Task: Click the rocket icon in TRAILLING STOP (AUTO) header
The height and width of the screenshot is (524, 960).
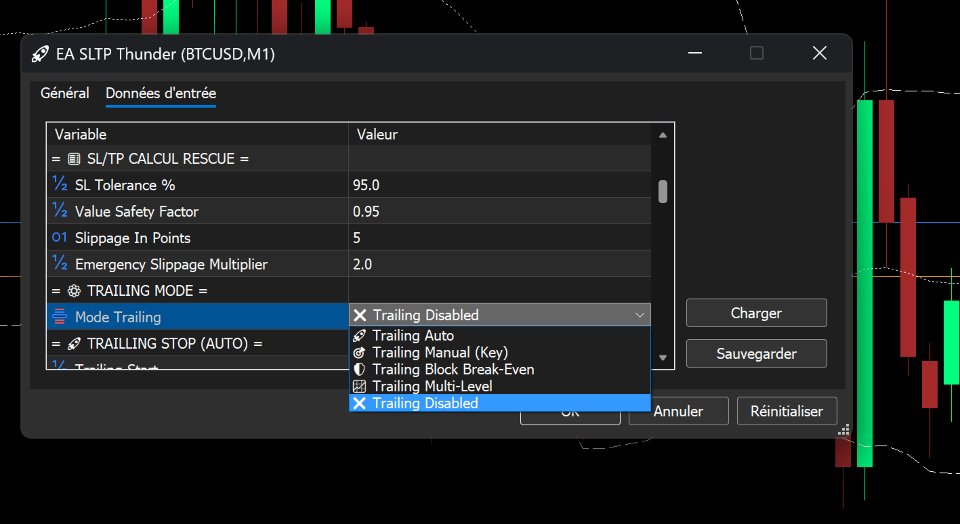Action: [x=74, y=343]
